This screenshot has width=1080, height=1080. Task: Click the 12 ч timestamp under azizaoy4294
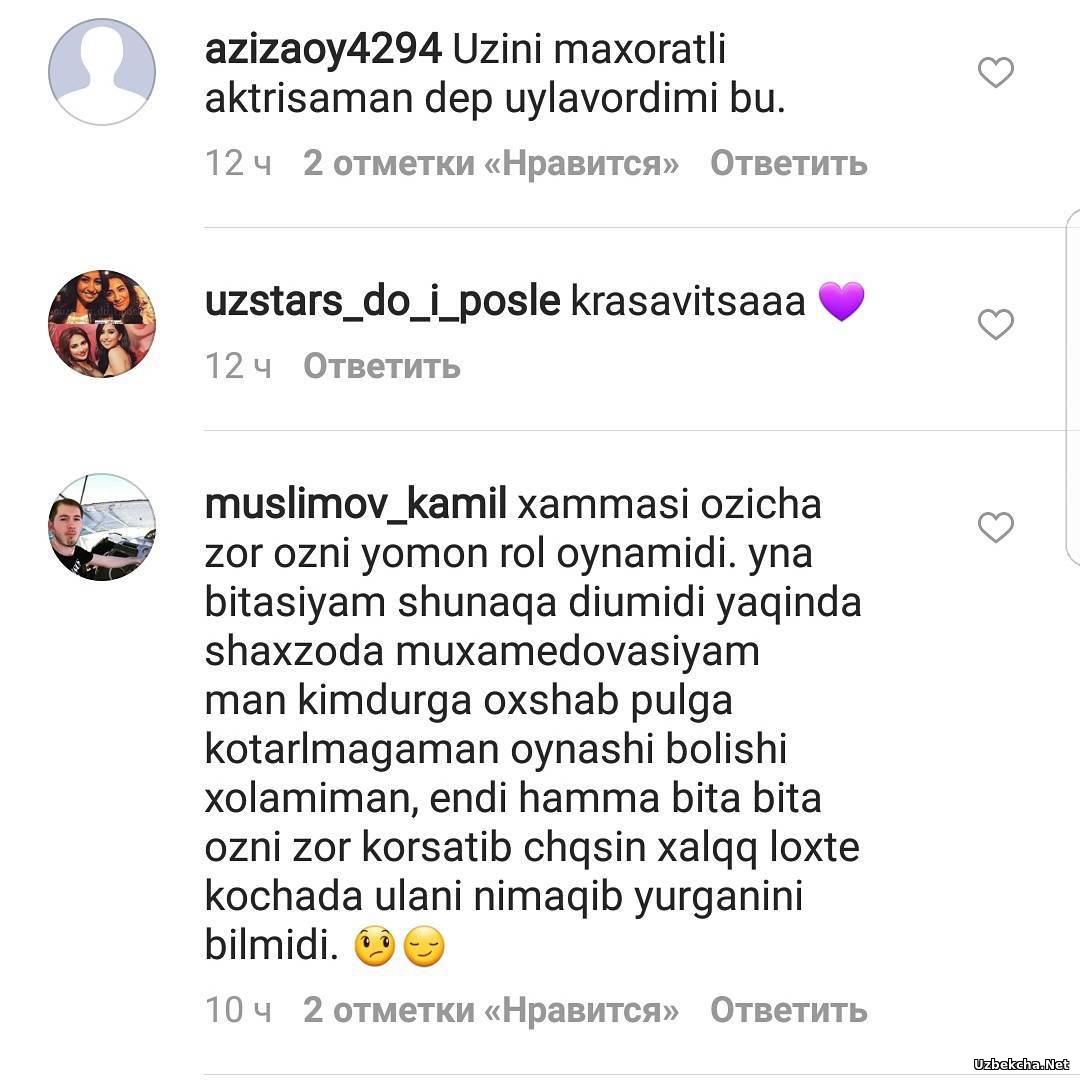[238, 164]
